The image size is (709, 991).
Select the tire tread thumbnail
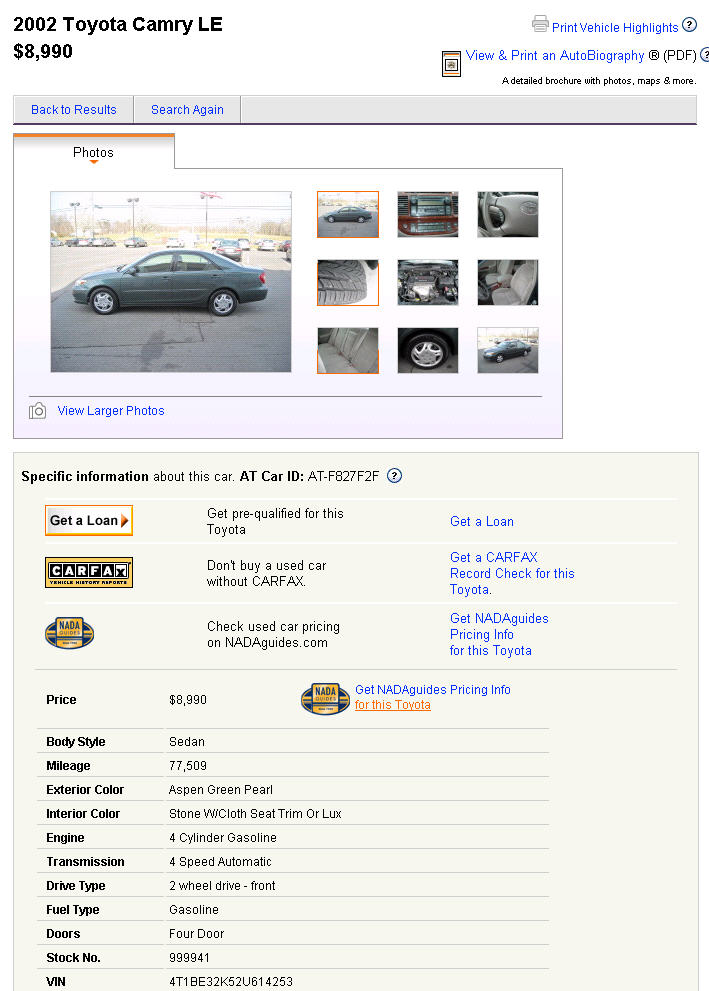(x=348, y=283)
